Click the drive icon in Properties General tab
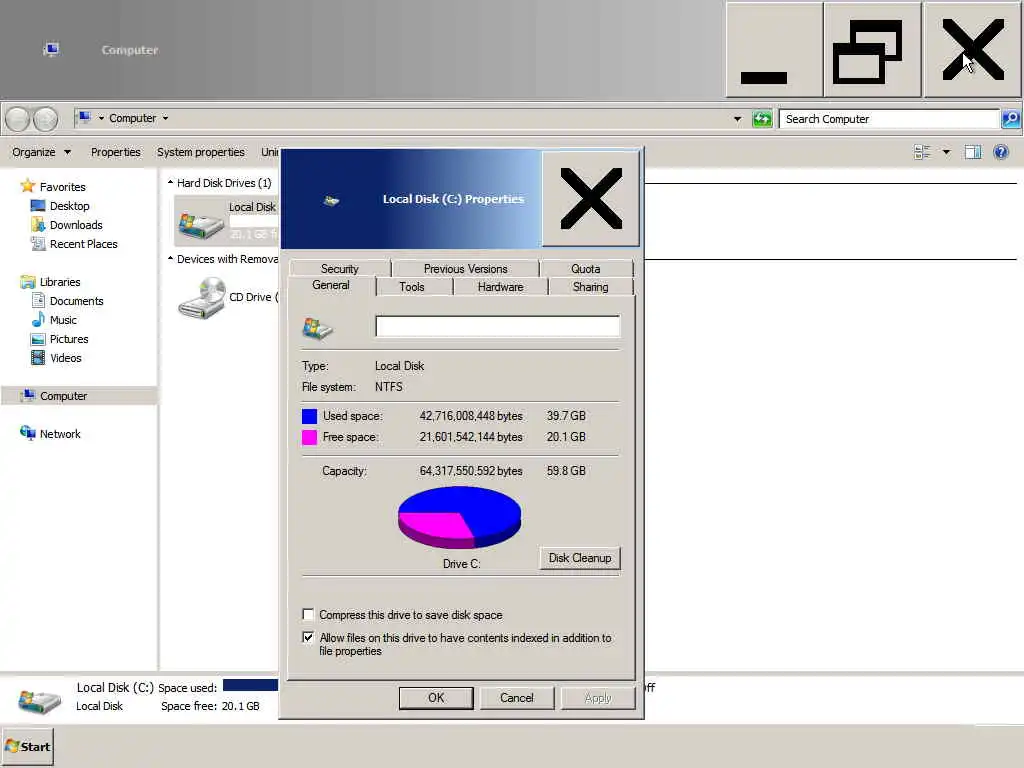Viewport: 1024px width, 768px height. (x=317, y=328)
